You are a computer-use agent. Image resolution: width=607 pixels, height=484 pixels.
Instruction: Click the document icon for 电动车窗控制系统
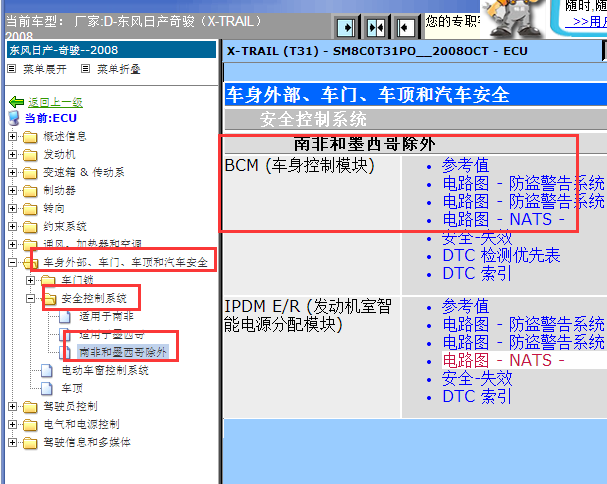pyautogui.click(x=47, y=371)
